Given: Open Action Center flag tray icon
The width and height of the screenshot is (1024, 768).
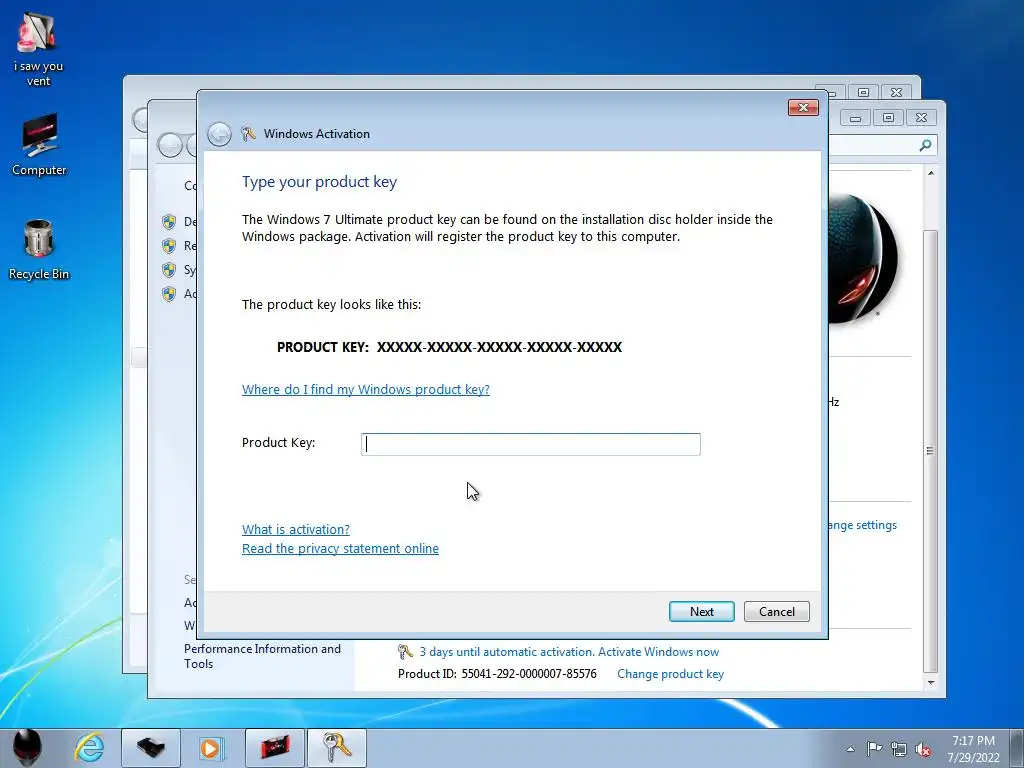Looking at the screenshot, I should tap(874, 748).
